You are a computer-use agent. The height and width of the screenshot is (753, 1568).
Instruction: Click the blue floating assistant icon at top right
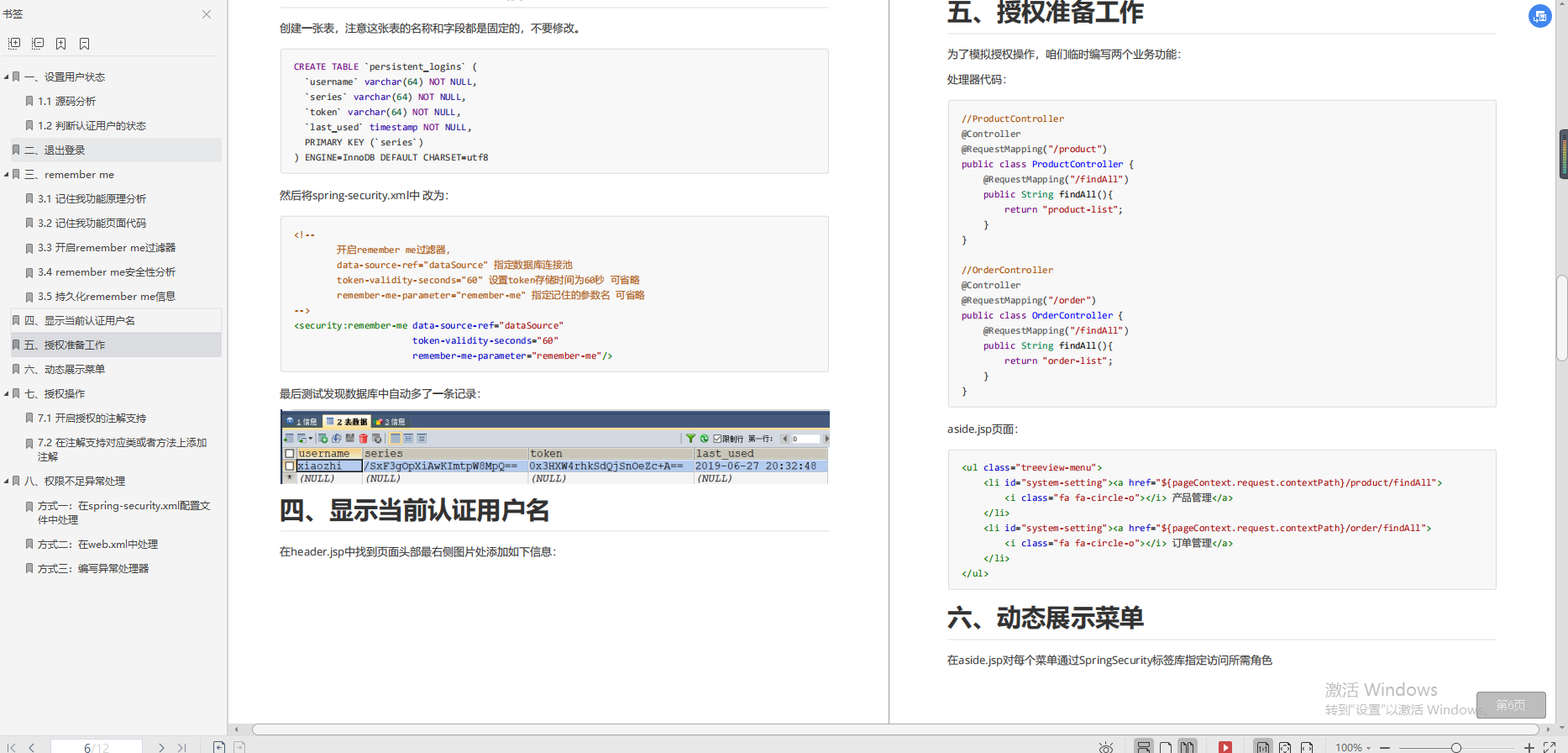click(x=1540, y=16)
